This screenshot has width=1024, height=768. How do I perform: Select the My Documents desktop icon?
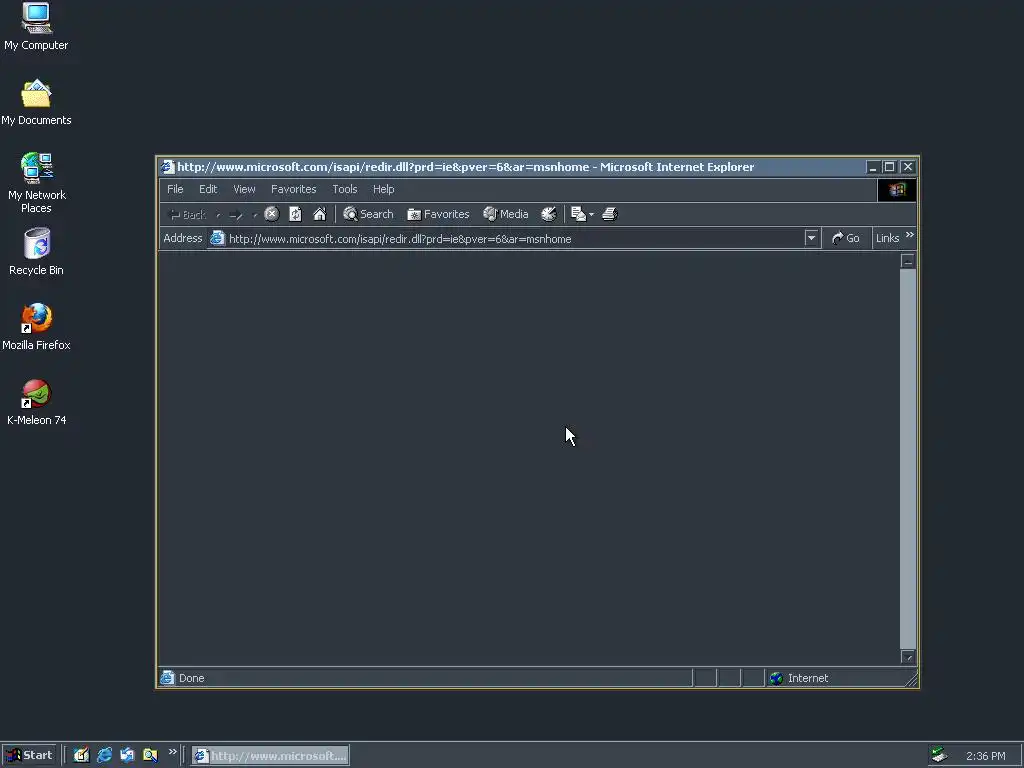coord(36,102)
